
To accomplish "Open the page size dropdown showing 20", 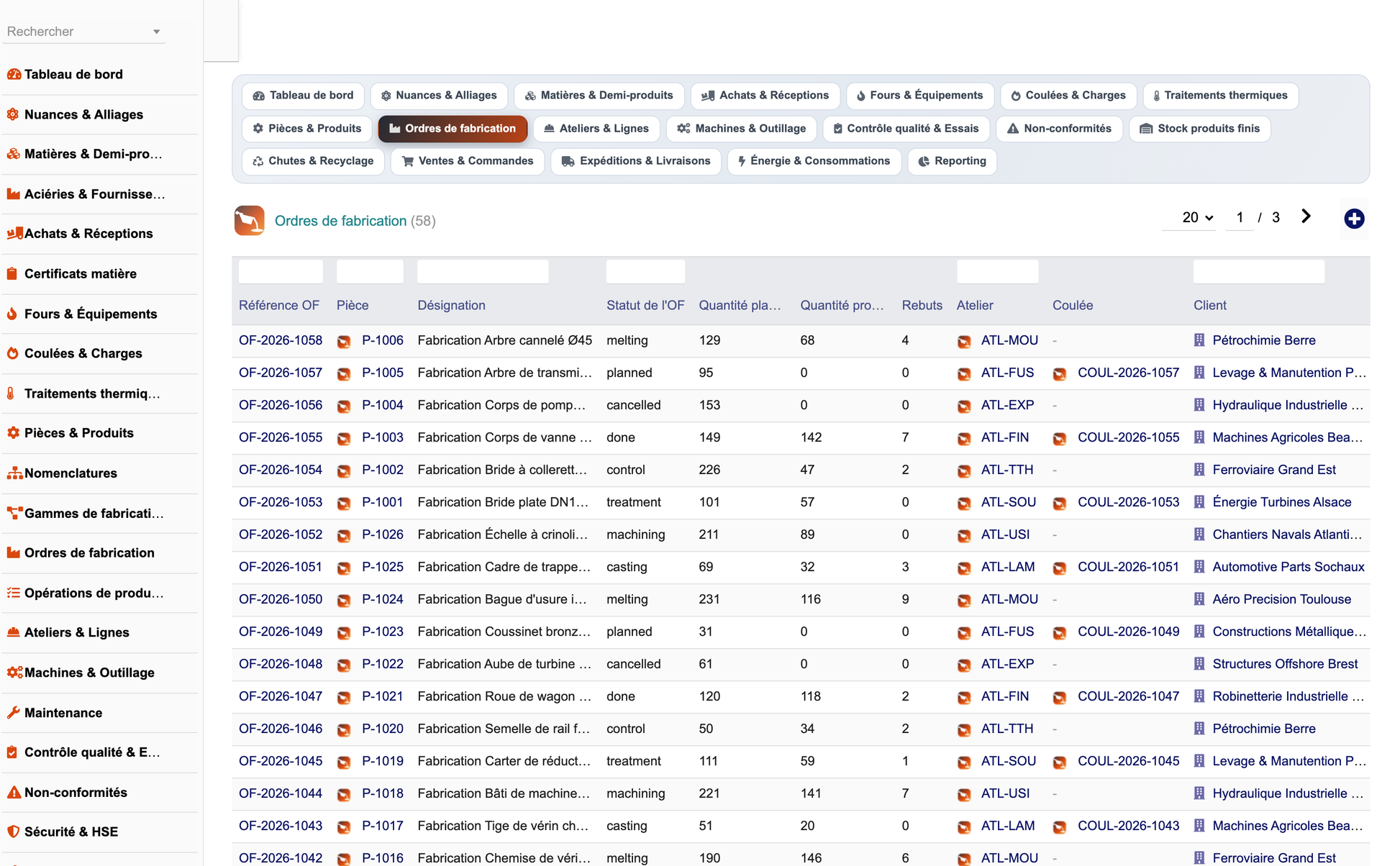I will tap(1197, 217).
